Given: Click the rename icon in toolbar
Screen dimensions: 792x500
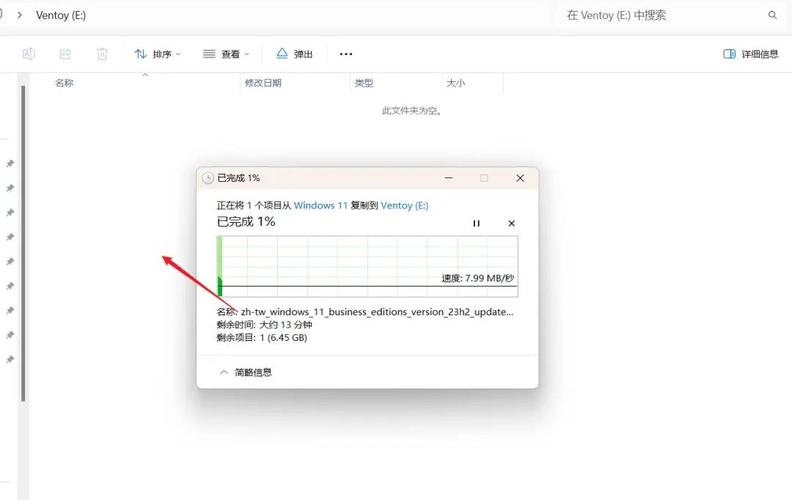Looking at the screenshot, I should point(29,54).
